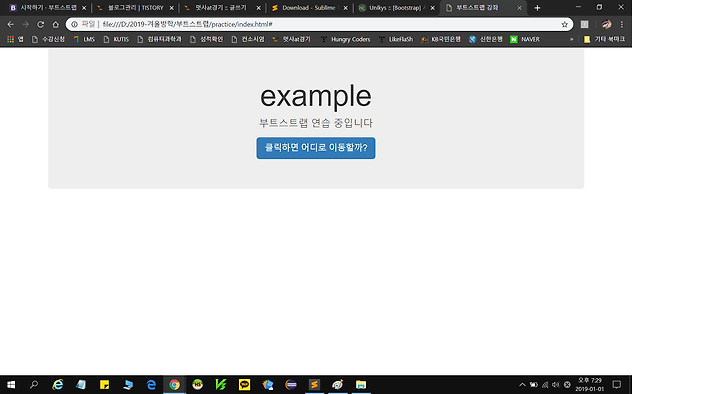
Task: Click the blue '클릭하면 어디로 이동할까?' button
Action: (x=315, y=148)
